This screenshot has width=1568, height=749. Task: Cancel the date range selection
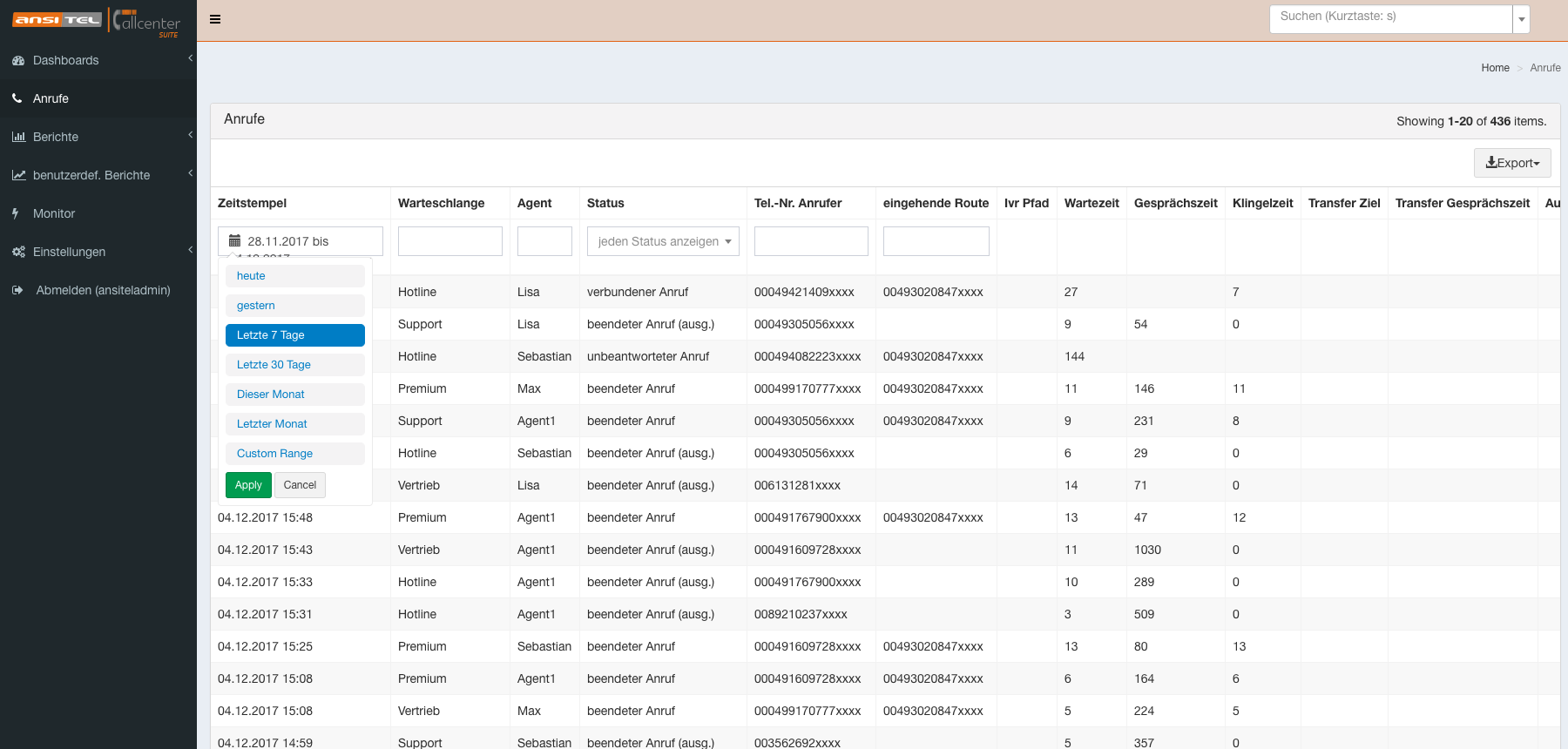point(300,485)
